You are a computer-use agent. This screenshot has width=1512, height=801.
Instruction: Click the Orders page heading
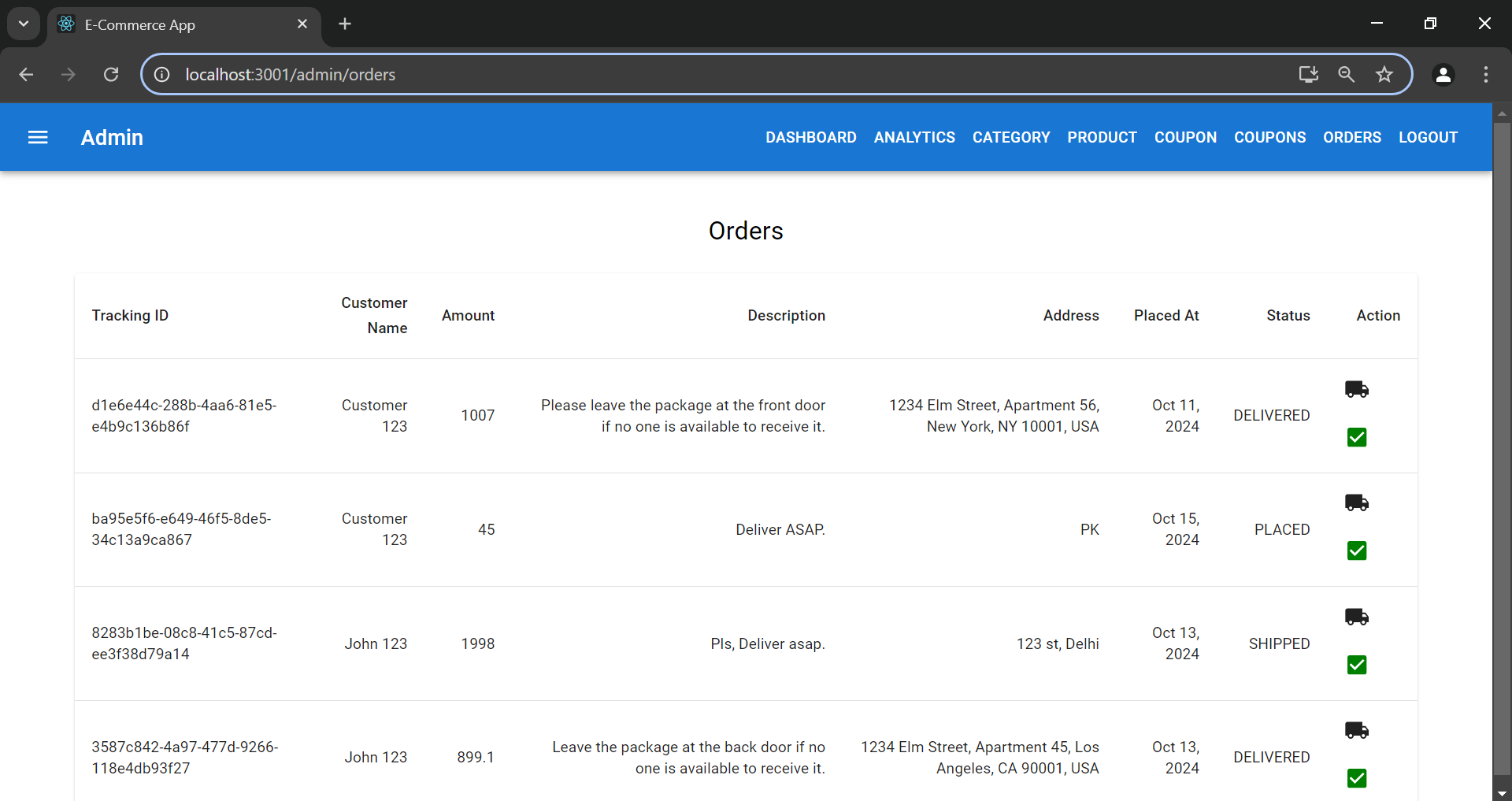click(x=746, y=231)
